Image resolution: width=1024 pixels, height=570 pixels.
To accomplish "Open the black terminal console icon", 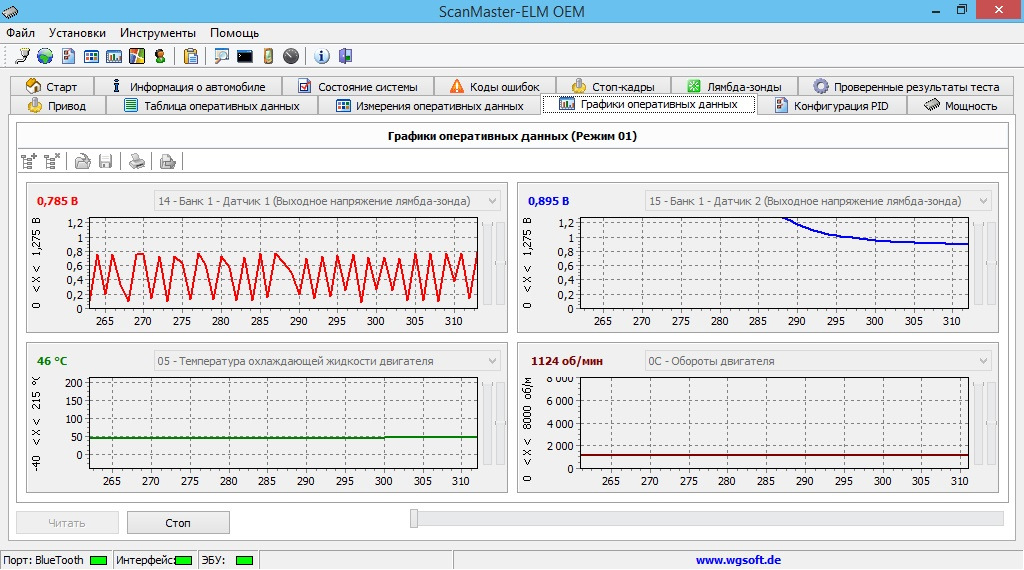I will tap(244, 56).
